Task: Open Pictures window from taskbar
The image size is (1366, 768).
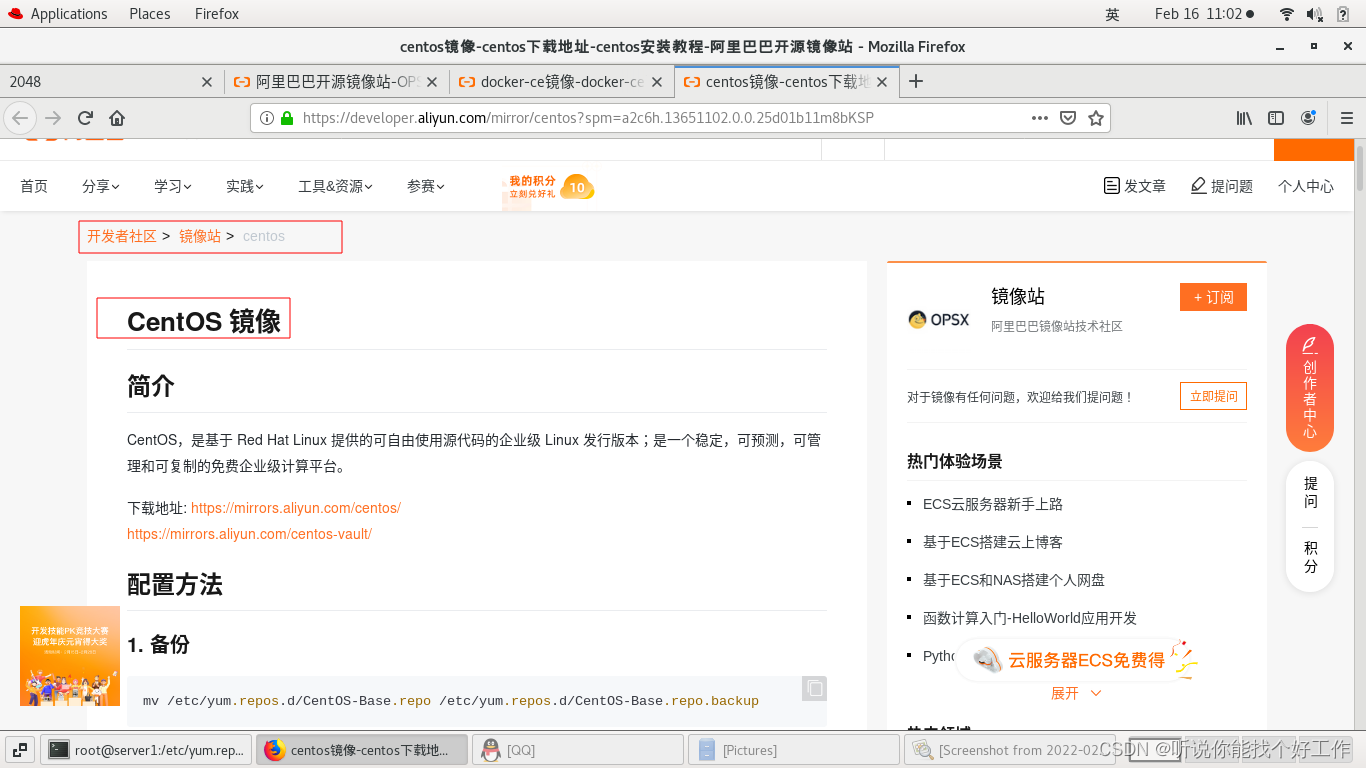Action: coord(794,749)
